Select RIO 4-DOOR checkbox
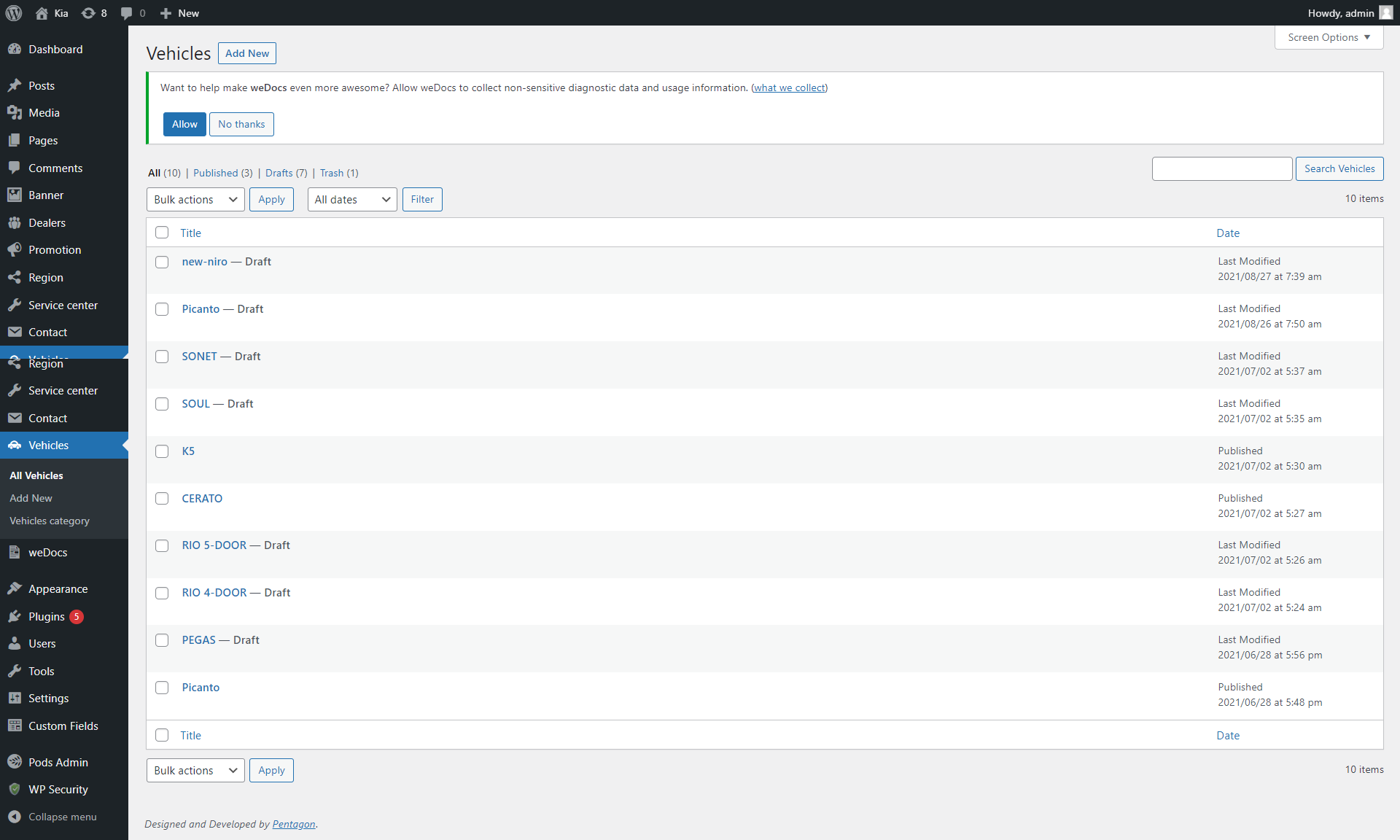1400x840 pixels. (x=162, y=593)
